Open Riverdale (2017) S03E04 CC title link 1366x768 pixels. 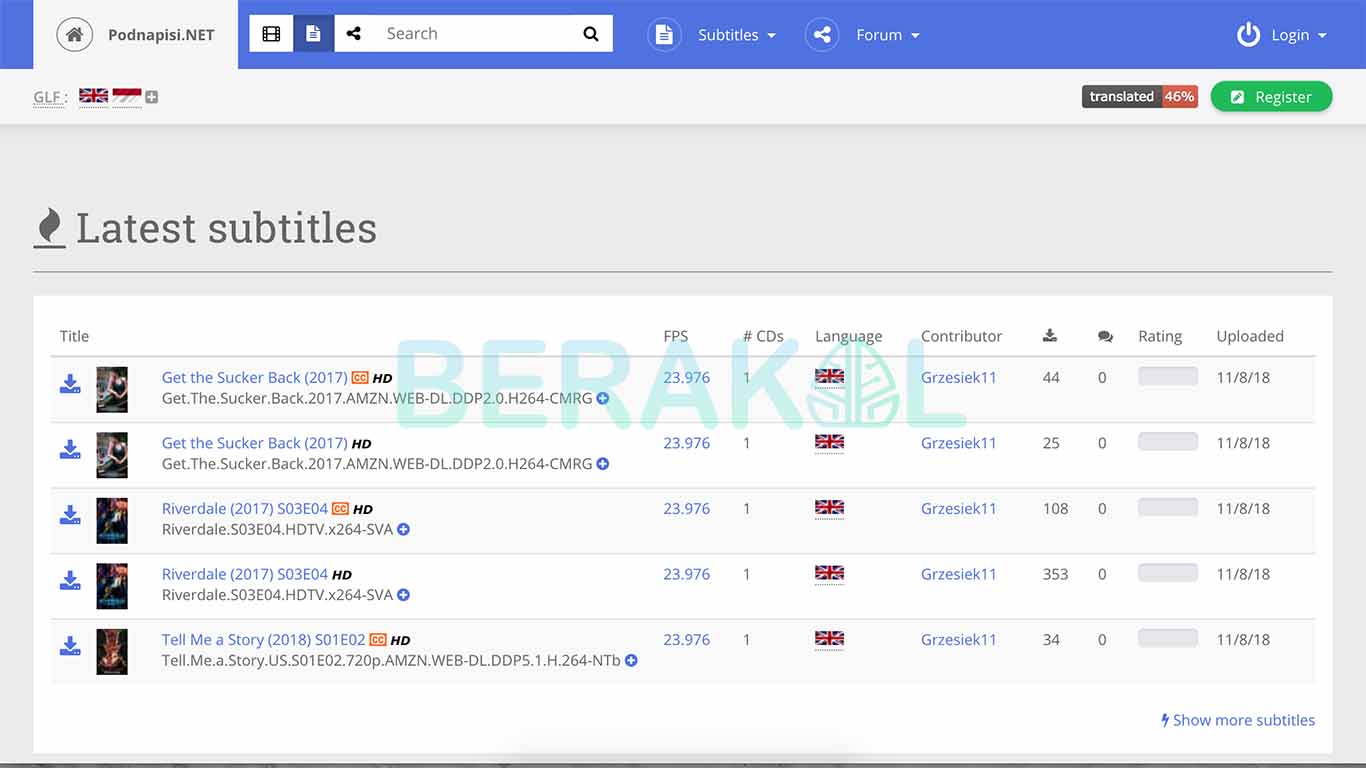click(245, 509)
